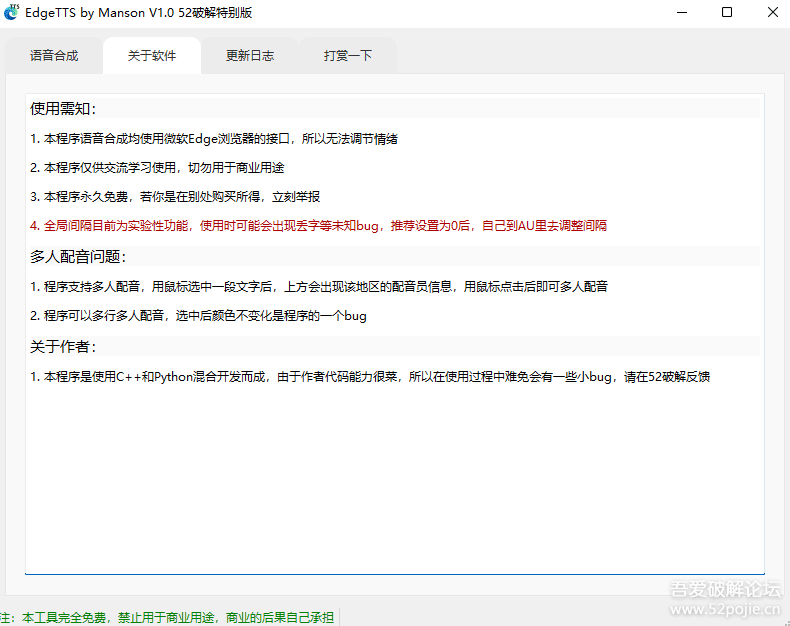Click the EdgeTTS by Manson window title
790x626 pixels.
pos(139,13)
